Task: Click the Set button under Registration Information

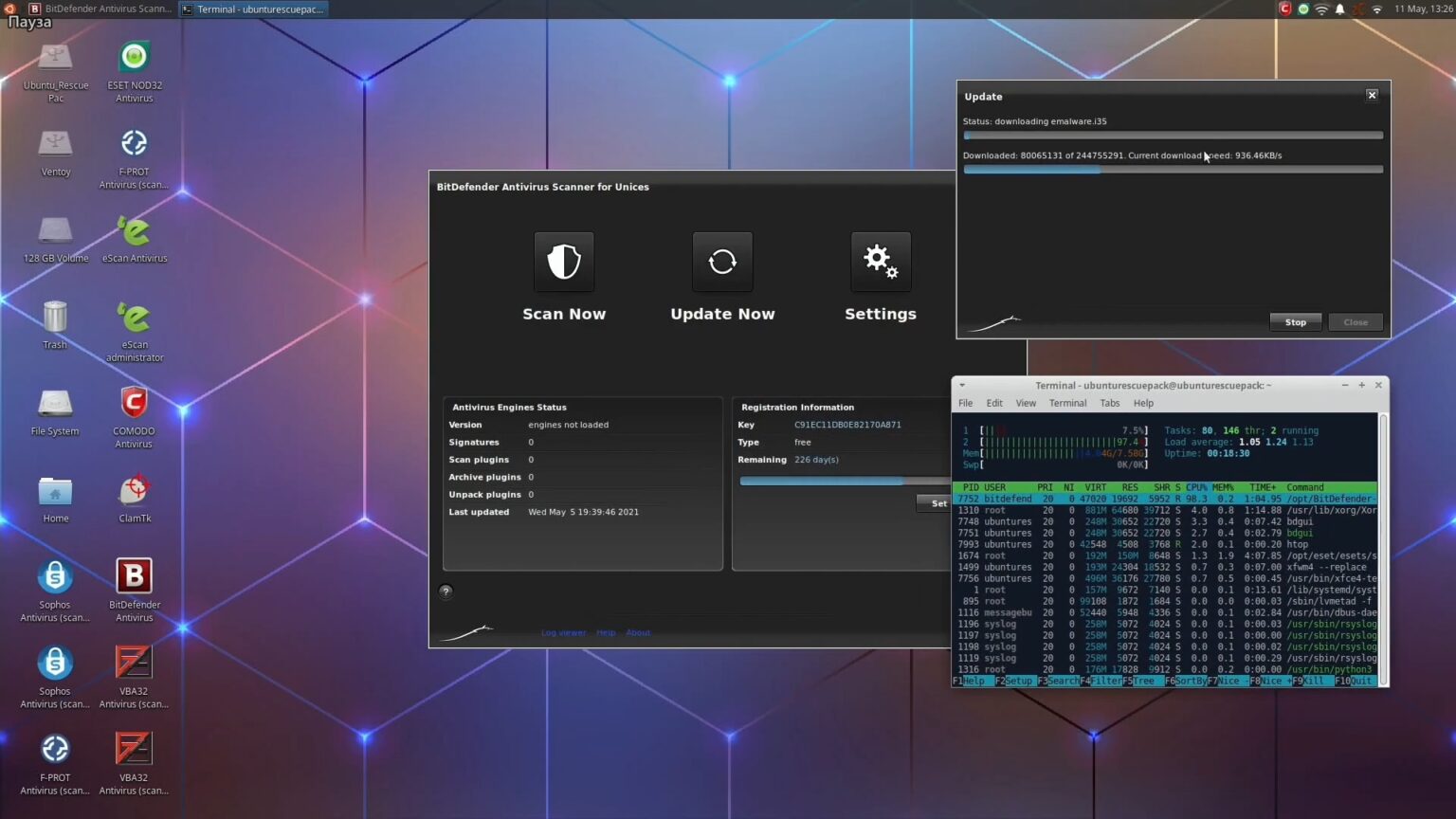Action: (x=937, y=503)
